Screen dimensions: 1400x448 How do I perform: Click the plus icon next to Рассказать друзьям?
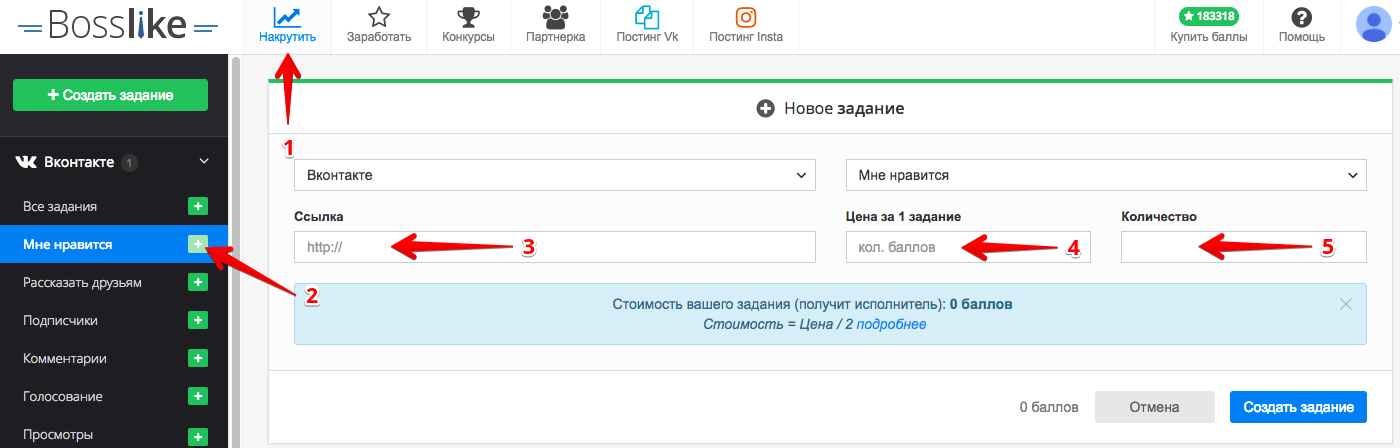click(198, 282)
